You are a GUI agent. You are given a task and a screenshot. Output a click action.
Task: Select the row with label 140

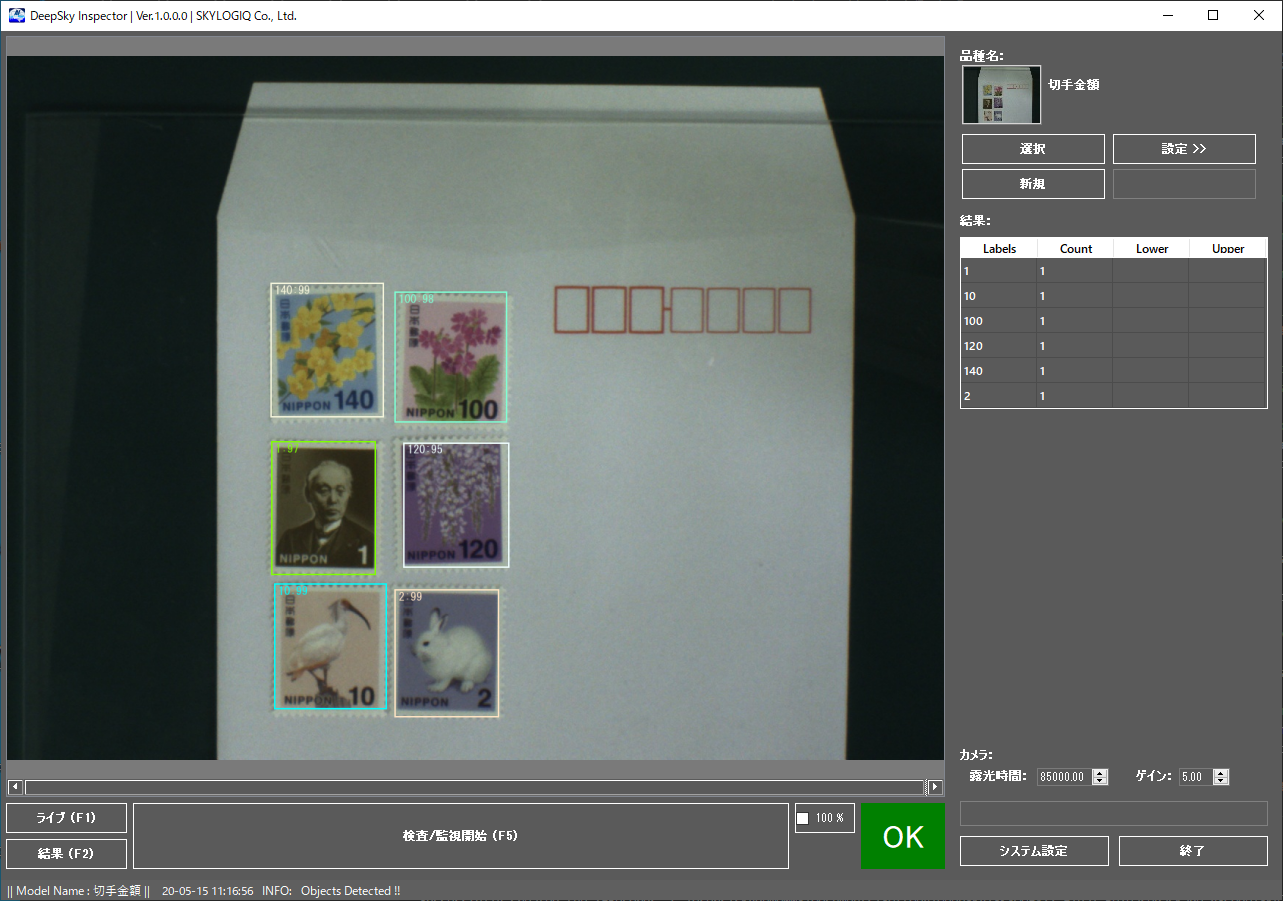click(1114, 371)
